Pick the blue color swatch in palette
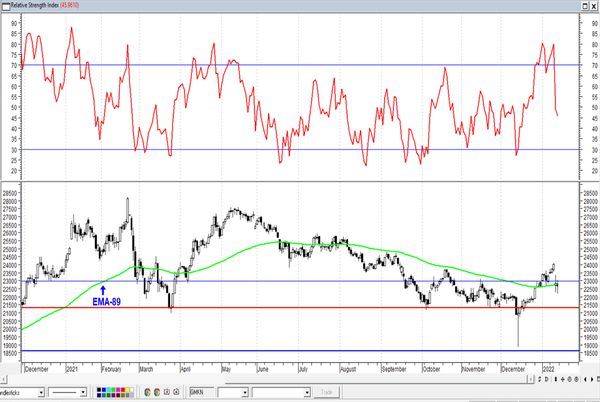 click(104, 390)
